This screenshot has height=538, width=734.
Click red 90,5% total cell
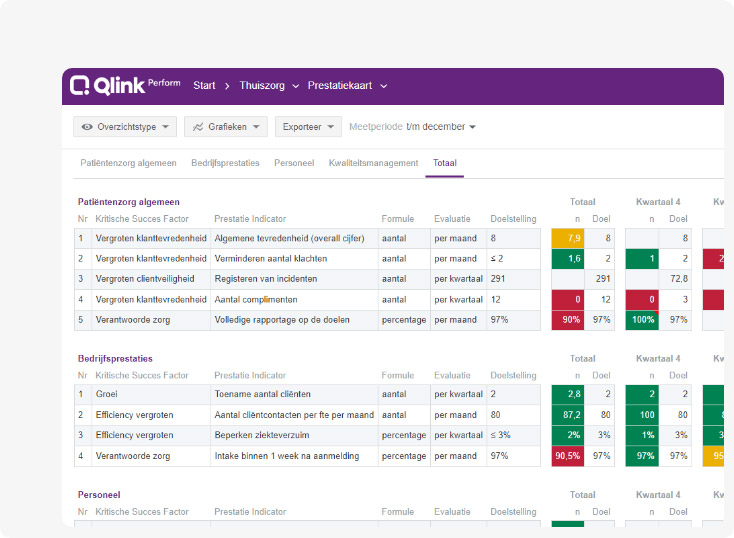tap(568, 456)
